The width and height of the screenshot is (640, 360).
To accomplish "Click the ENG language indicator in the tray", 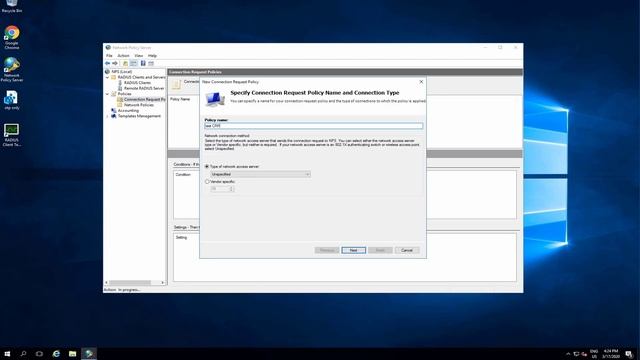I will (x=594, y=353).
